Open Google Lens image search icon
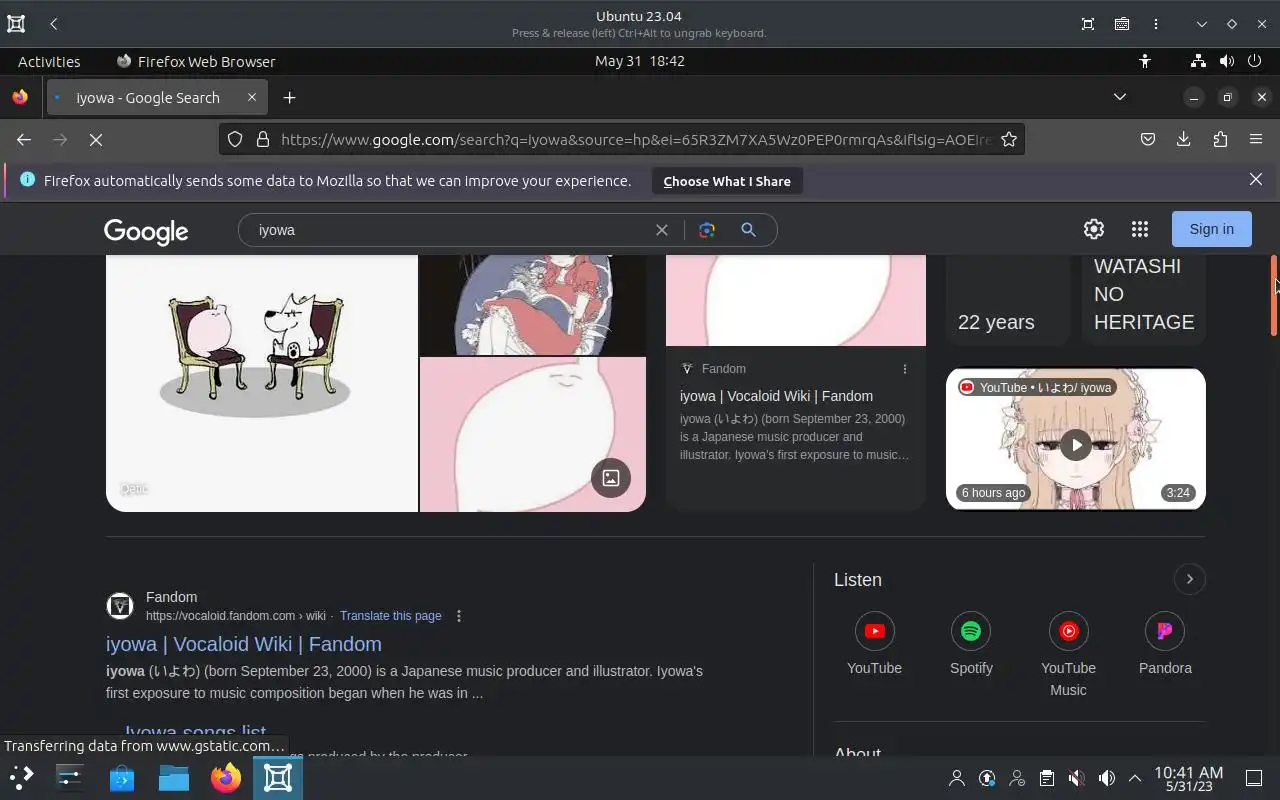Screen dimensions: 1280x800 pyautogui.click(x=707, y=230)
